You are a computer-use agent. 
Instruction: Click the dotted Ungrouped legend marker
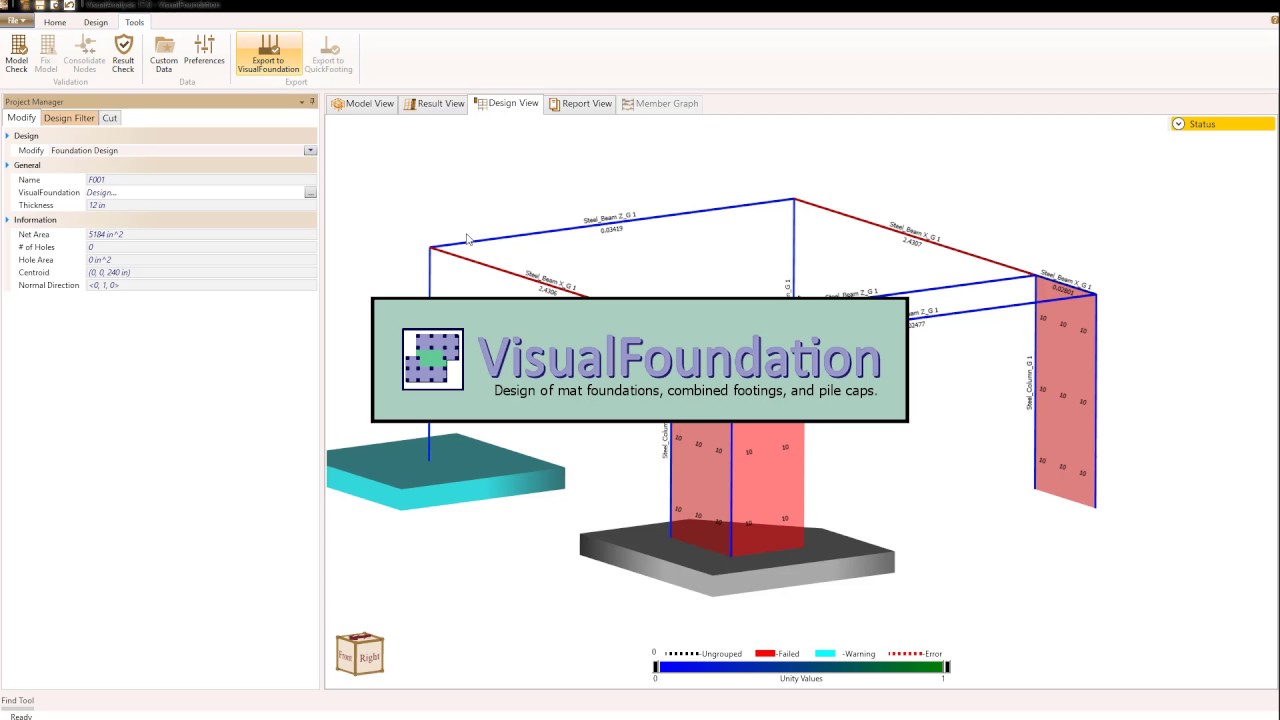tap(682, 654)
